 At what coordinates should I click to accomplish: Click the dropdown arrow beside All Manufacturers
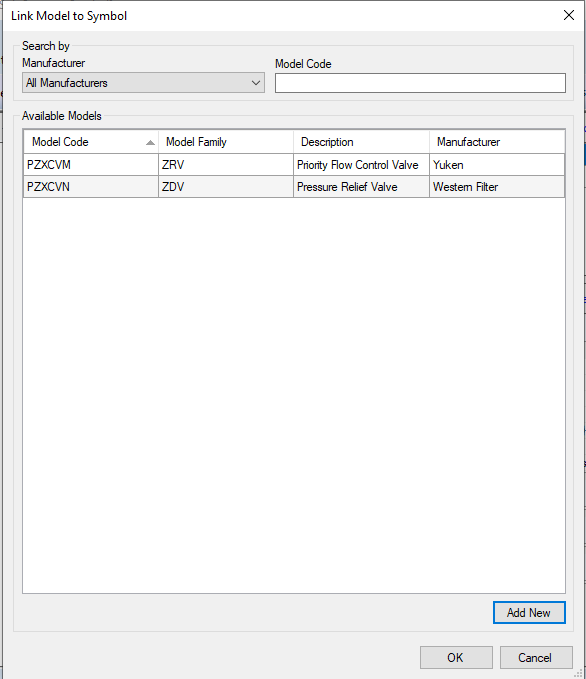256,82
